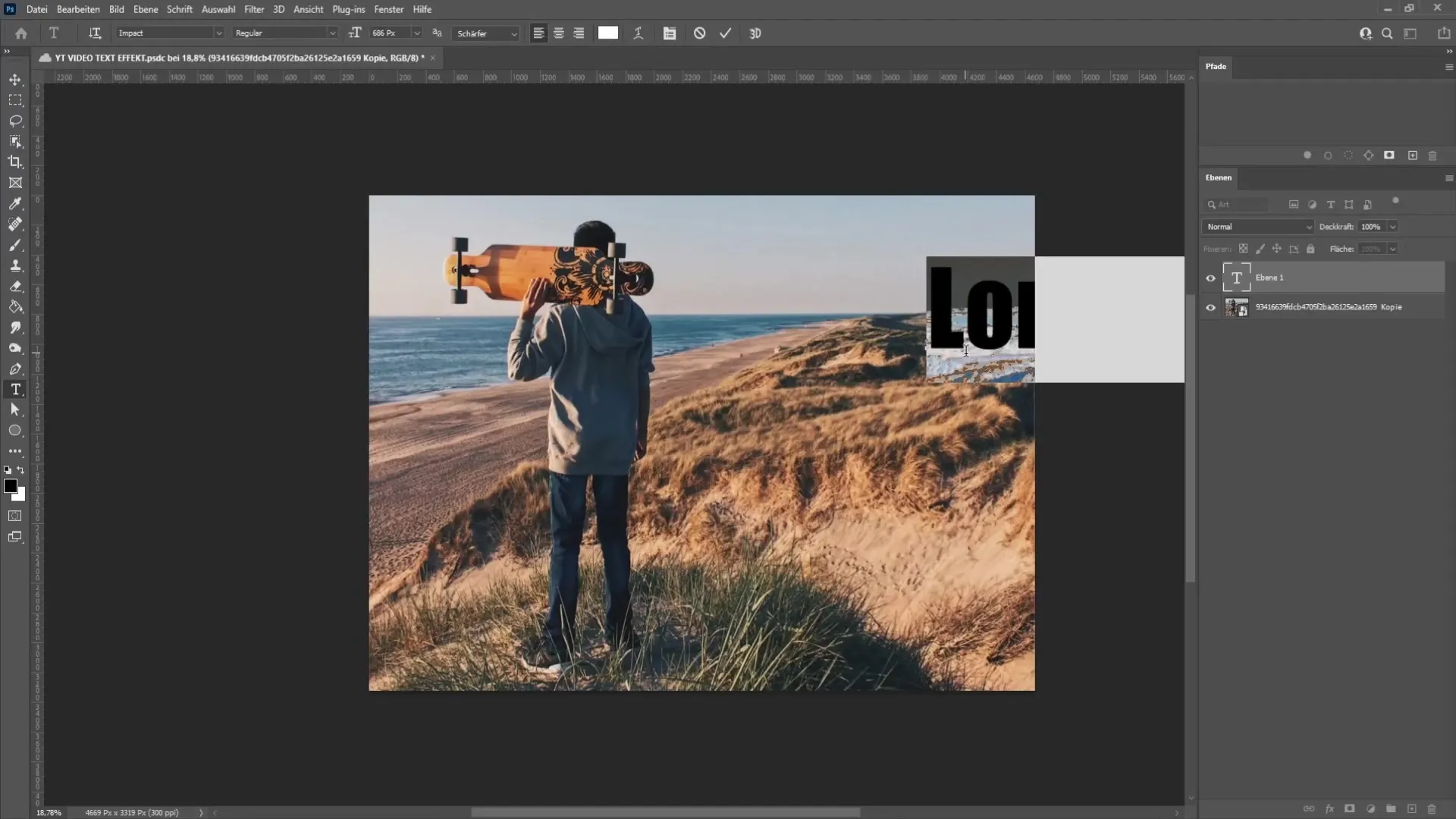Select the Brush tool
The image size is (1456, 819).
click(x=15, y=245)
